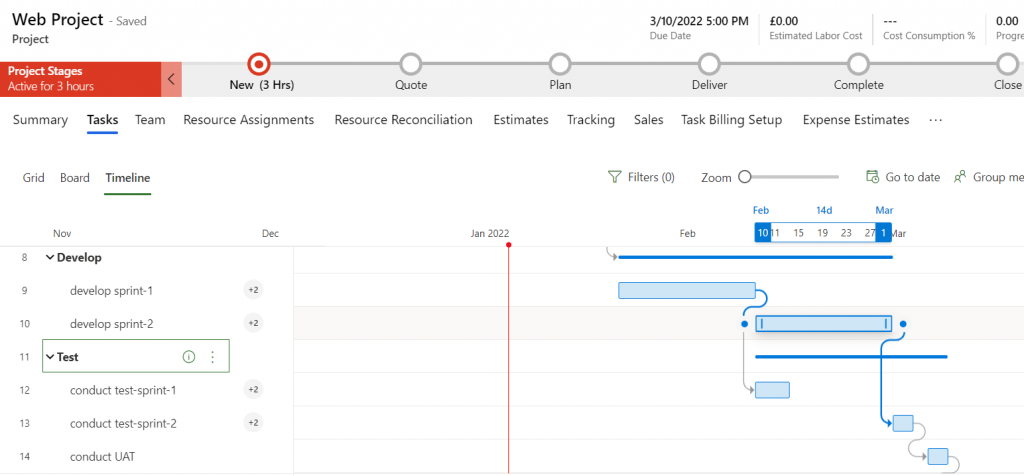The image size is (1024, 476).
Task: Switch to the Grid view
Action: [34, 178]
